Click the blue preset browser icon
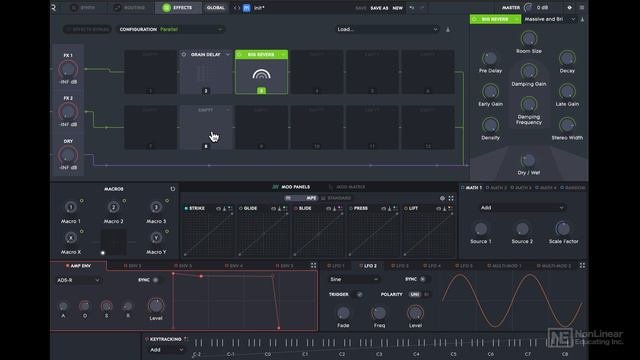Screen dimensions: 640x360 (x=247, y=8)
